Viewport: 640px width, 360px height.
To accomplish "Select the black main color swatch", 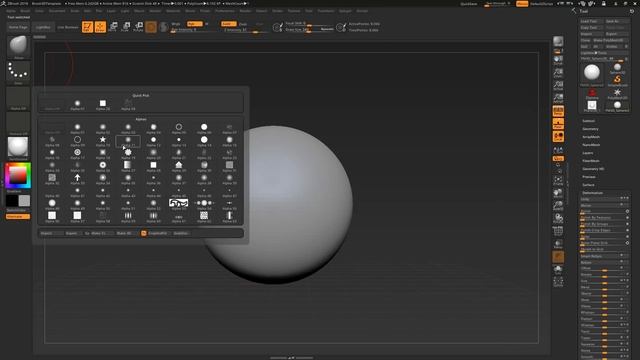I will pos(12,200).
